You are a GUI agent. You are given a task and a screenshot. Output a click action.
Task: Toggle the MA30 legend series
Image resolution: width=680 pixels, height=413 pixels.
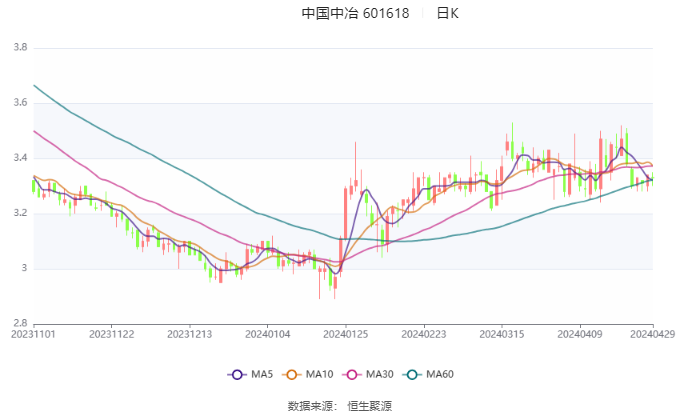[368, 374]
